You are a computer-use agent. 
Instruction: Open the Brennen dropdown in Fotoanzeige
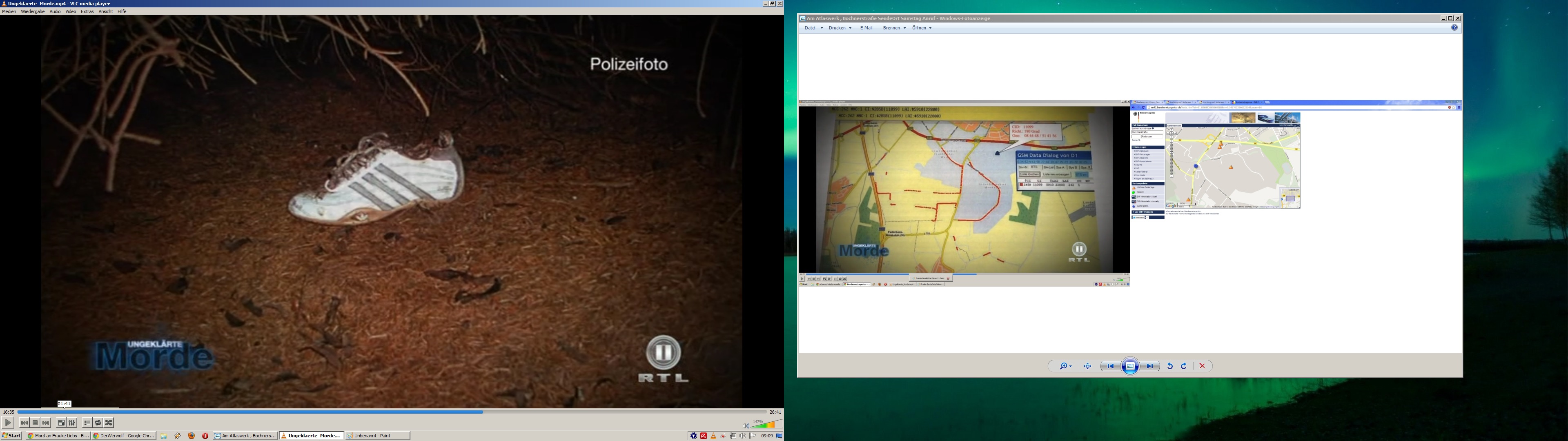click(894, 28)
